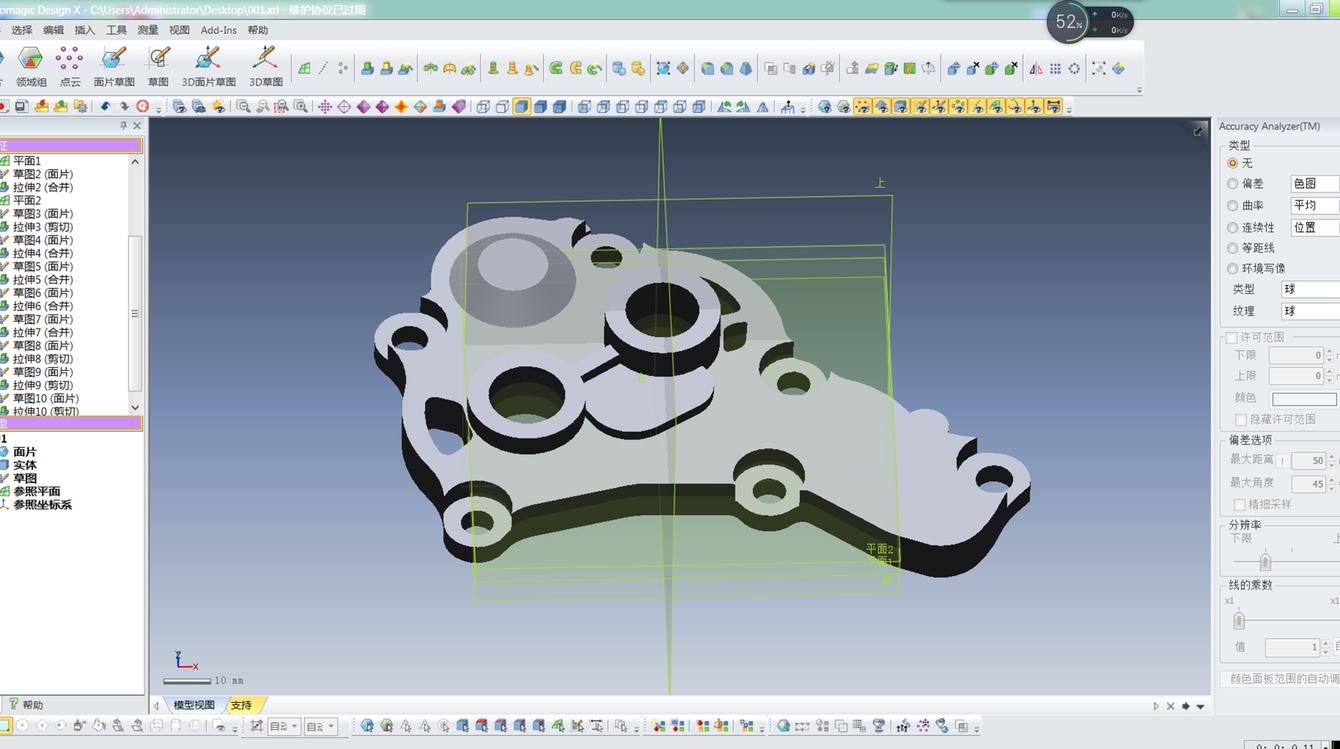This screenshot has height=749, width=1340.
Task: Check the 精细采样 checkbox
Action: pyautogui.click(x=1240, y=504)
